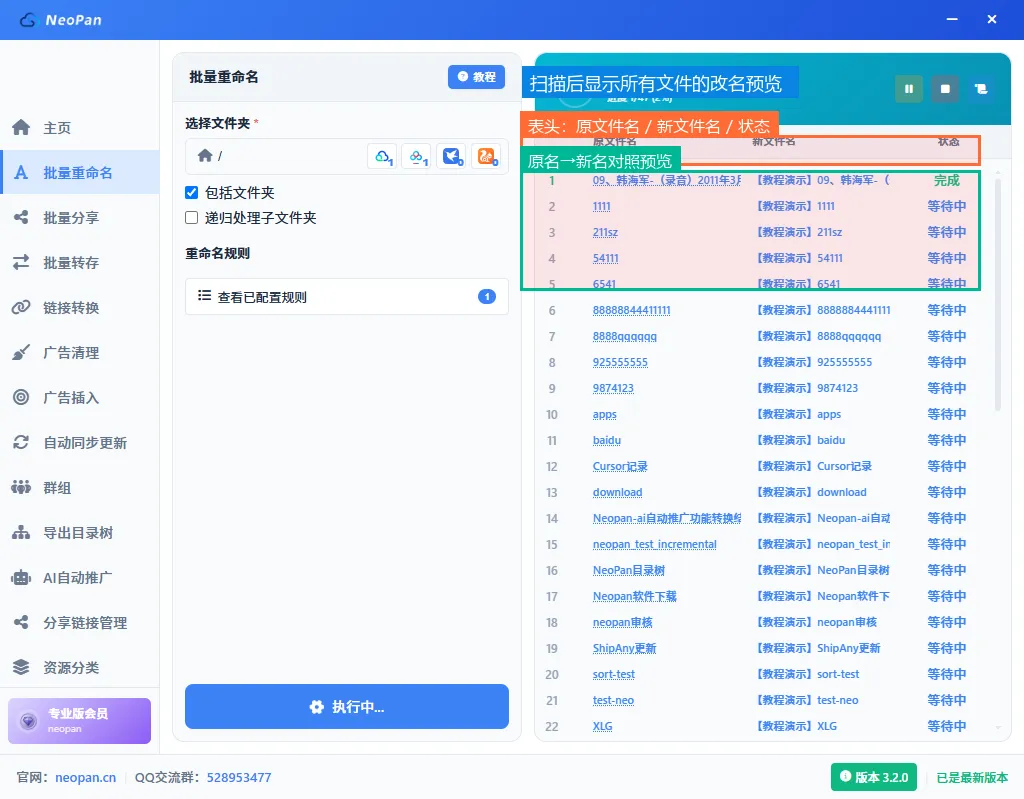Open AI自动推广 page
Image resolution: width=1024 pixels, height=799 pixels.
click(x=80, y=578)
